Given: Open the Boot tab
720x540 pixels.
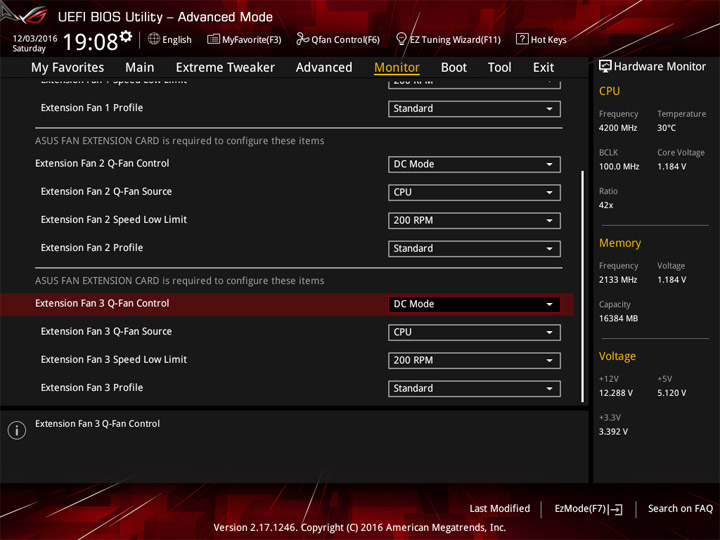Looking at the screenshot, I should 454,68.
